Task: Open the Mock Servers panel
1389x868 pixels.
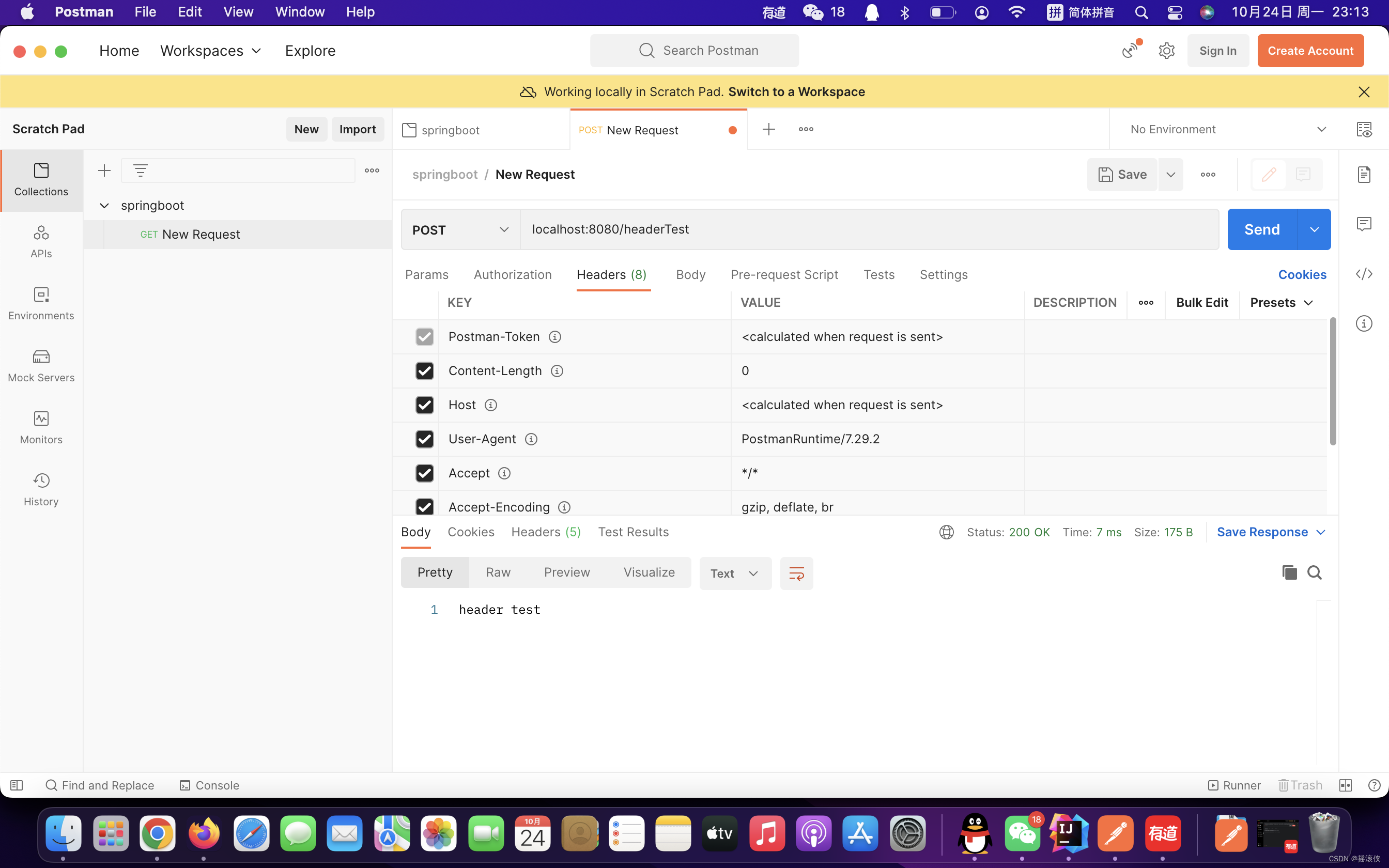Action: [41, 365]
